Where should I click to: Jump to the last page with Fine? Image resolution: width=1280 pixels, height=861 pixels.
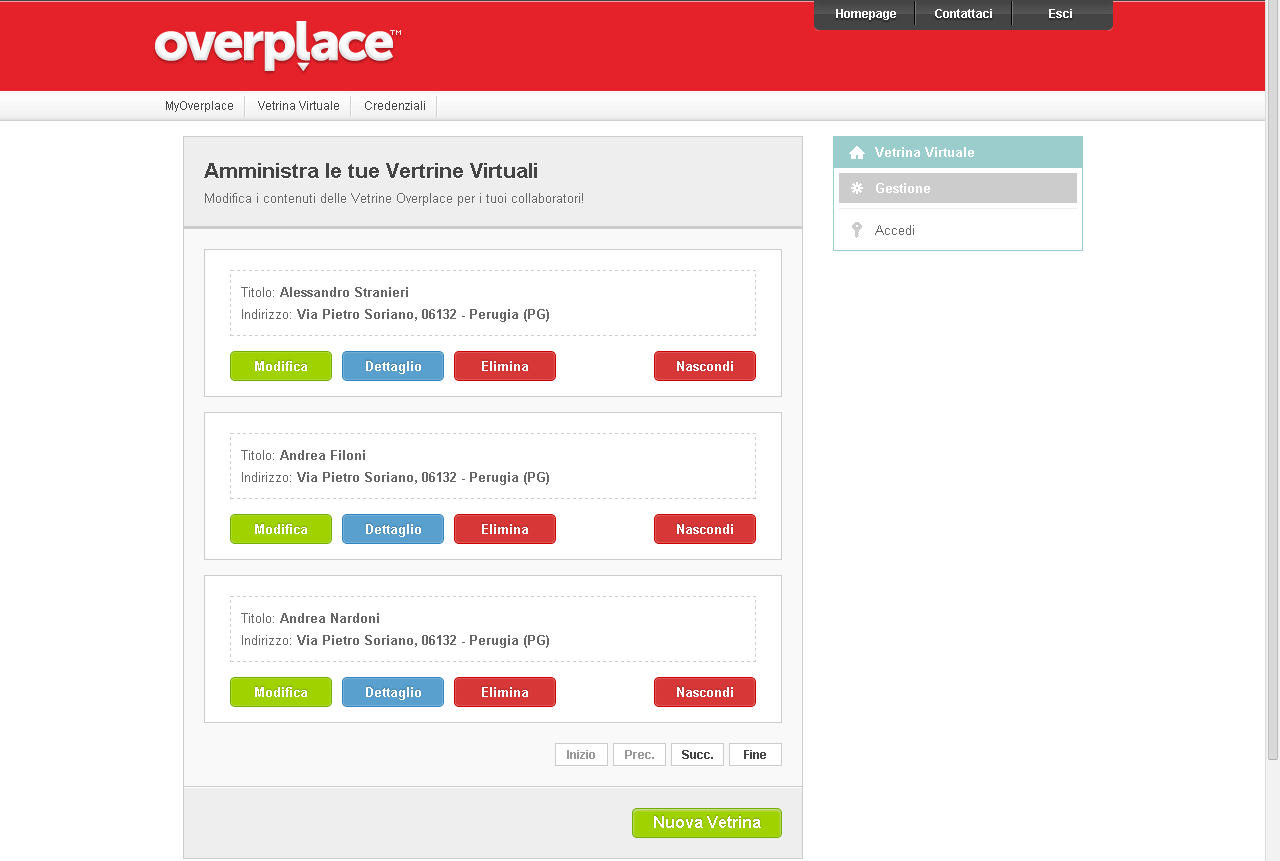point(755,755)
